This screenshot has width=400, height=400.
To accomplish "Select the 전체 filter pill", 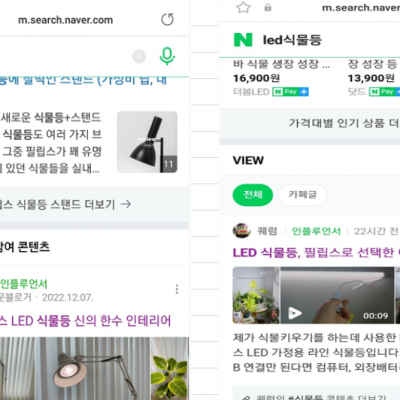I will coord(253,195).
